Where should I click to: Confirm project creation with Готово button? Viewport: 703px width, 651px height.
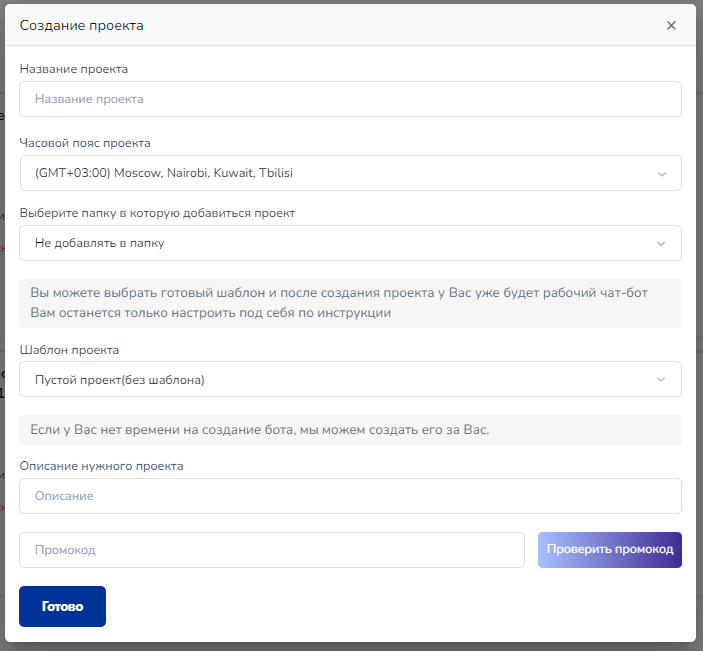click(62, 607)
